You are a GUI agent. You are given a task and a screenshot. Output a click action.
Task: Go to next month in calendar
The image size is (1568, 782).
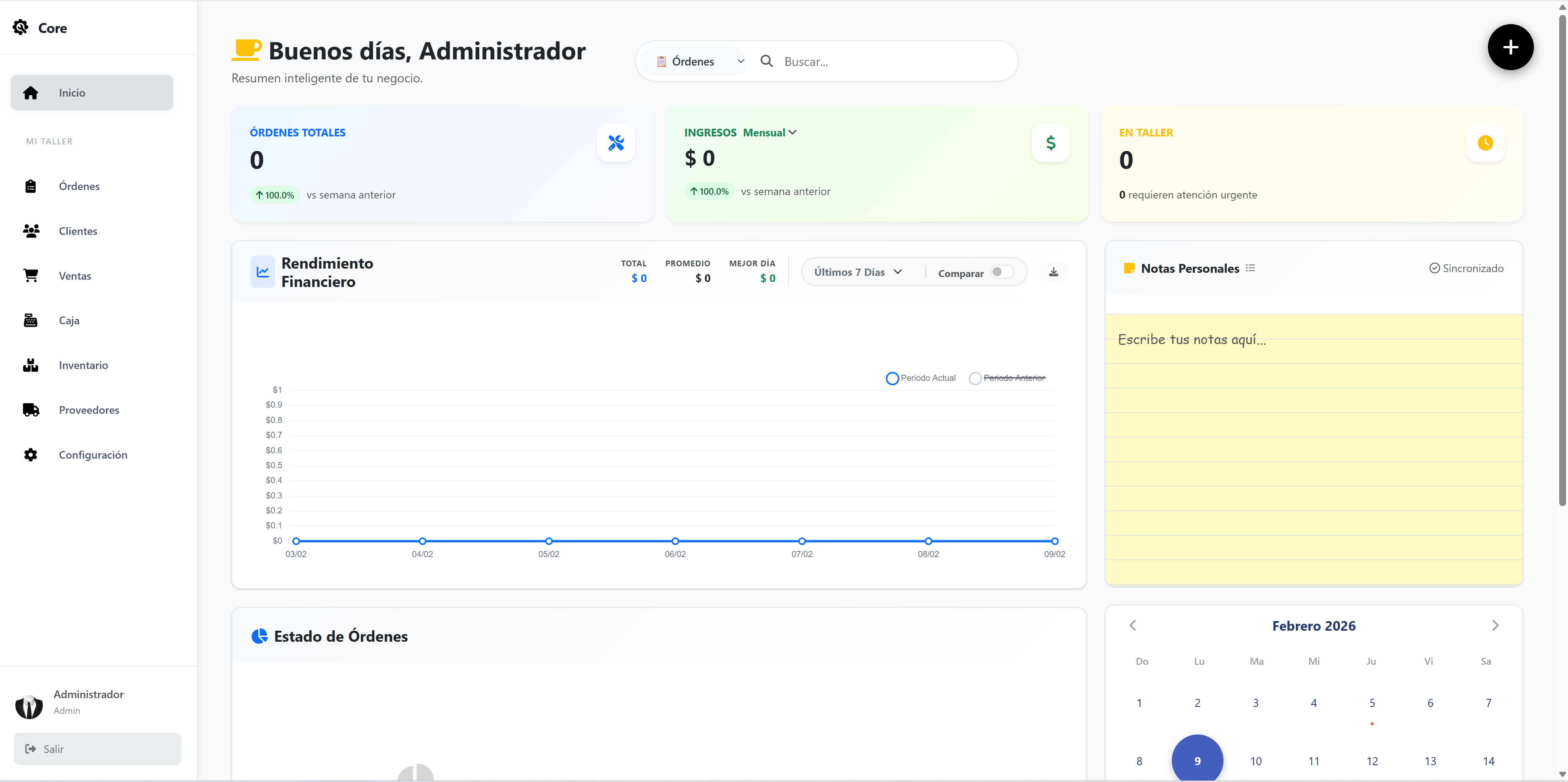(1495, 626)
